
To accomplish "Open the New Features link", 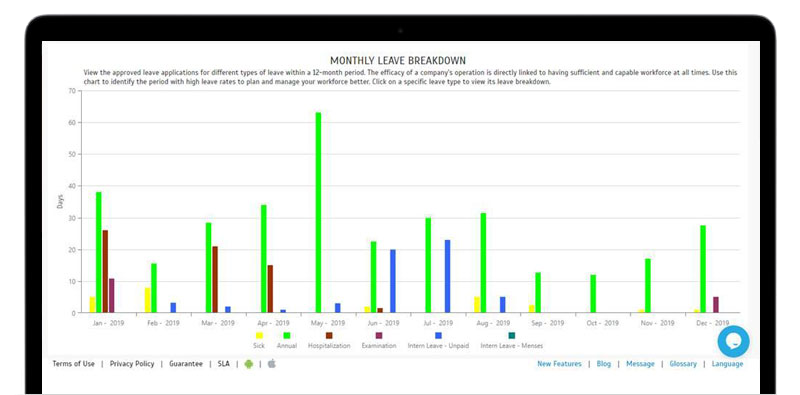I will point(559,364).
